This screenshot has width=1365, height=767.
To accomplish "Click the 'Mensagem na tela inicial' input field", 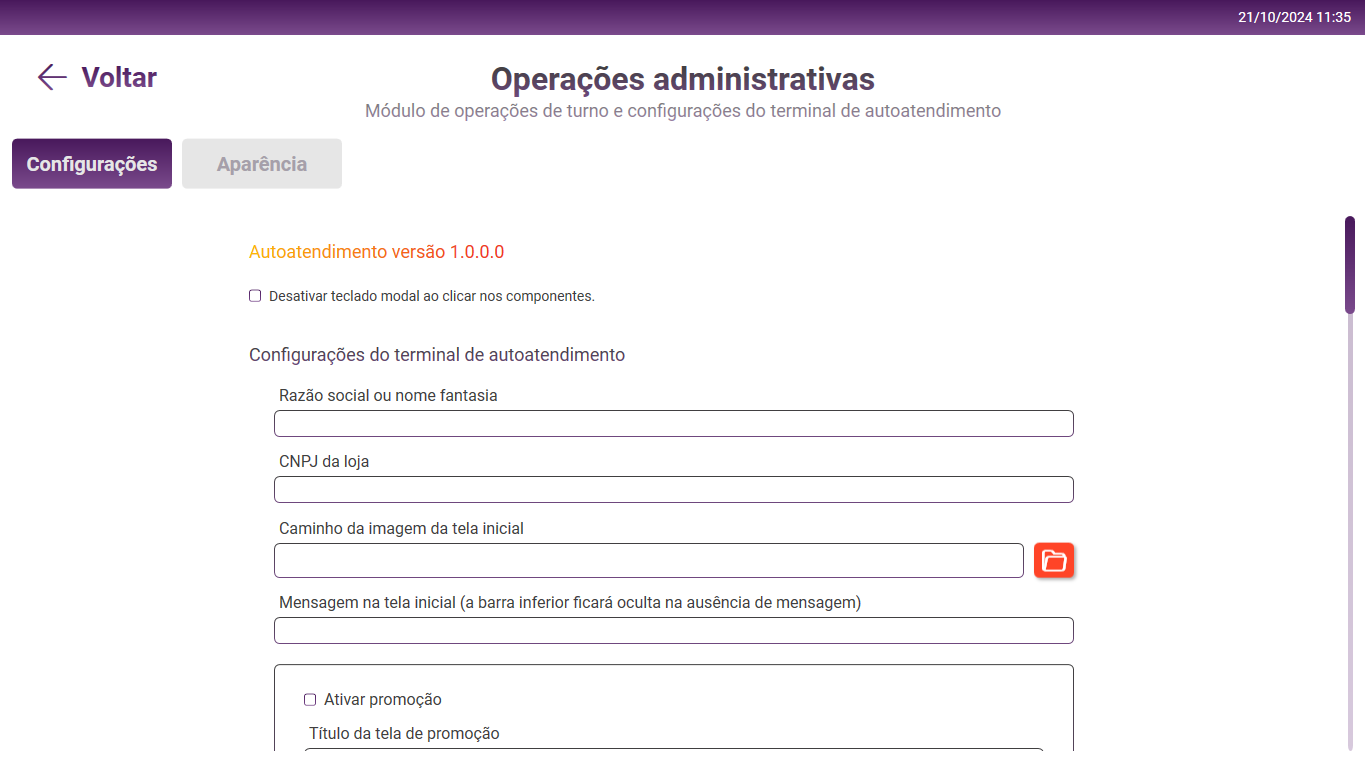I will tap(674, 631).
